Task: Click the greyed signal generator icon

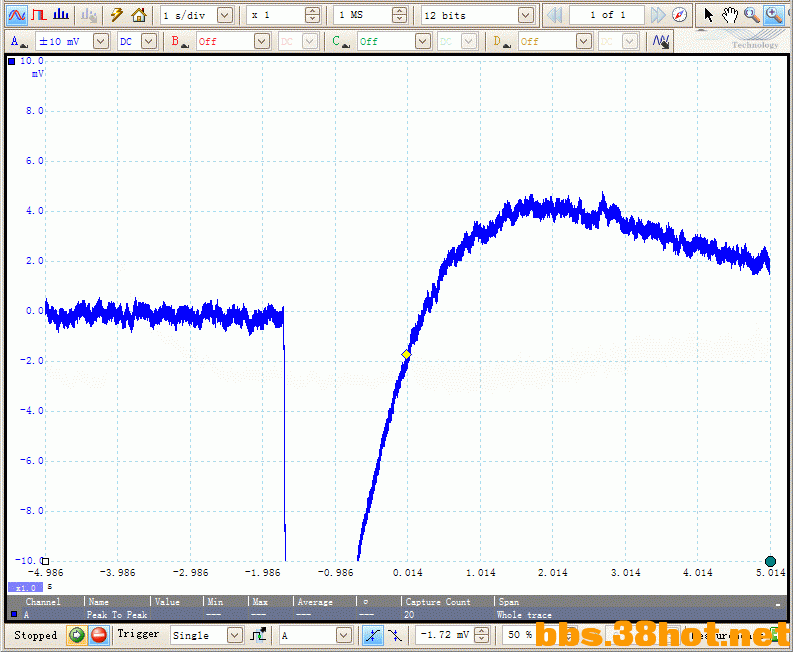Action: [x=89, y=15]
